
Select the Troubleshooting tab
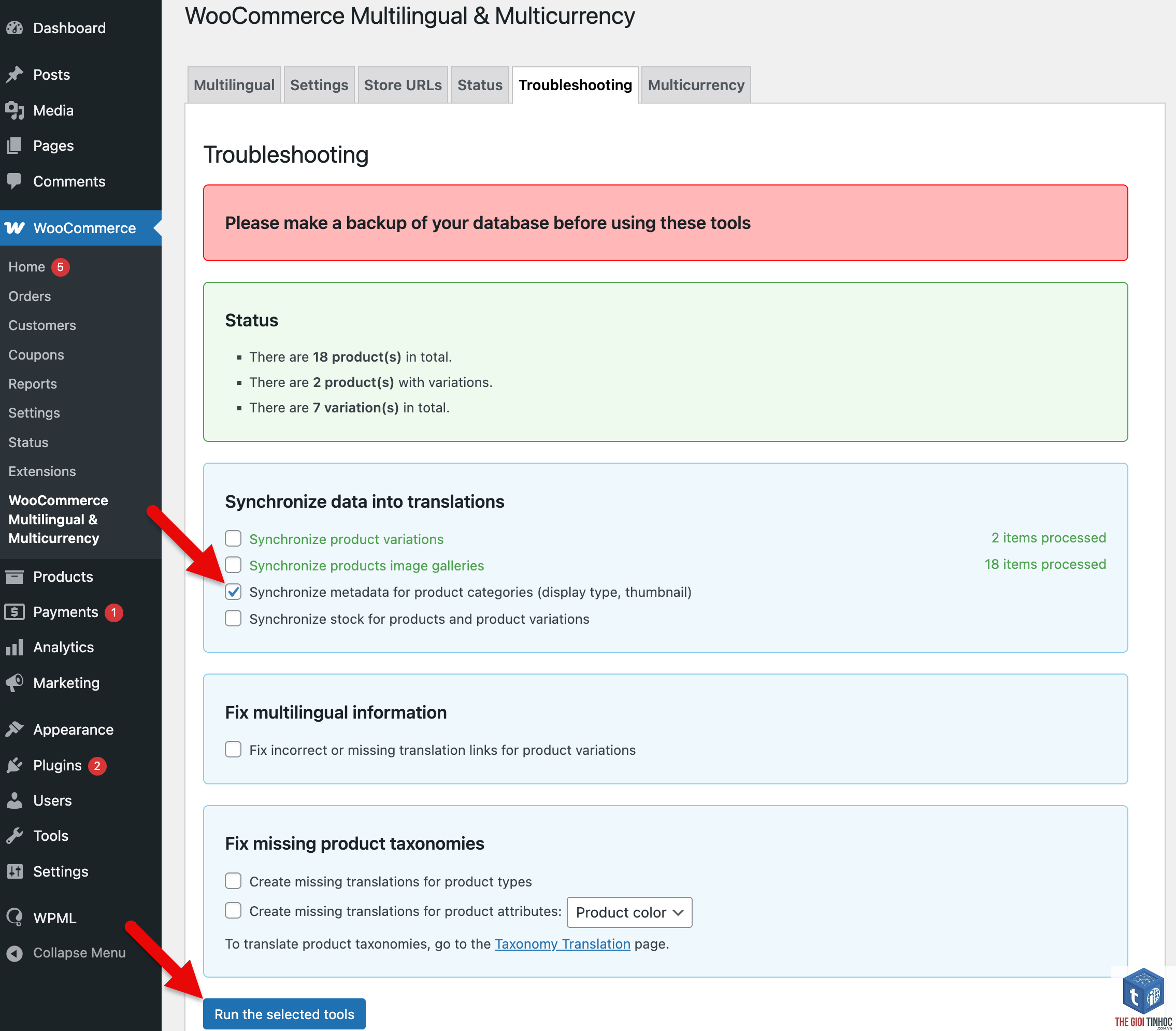[576, 85]
